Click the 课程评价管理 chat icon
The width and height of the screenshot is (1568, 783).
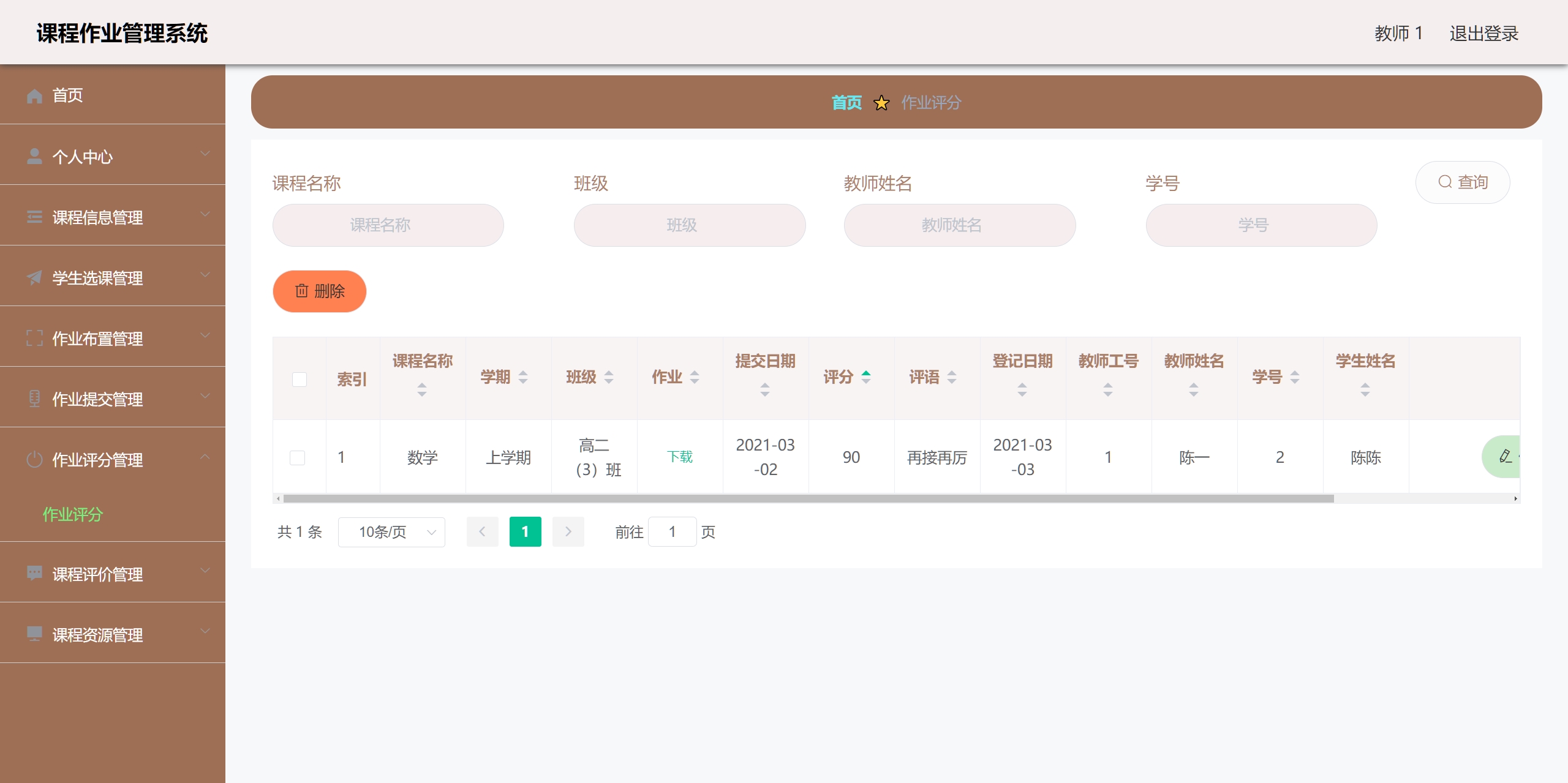pos(34,574)
